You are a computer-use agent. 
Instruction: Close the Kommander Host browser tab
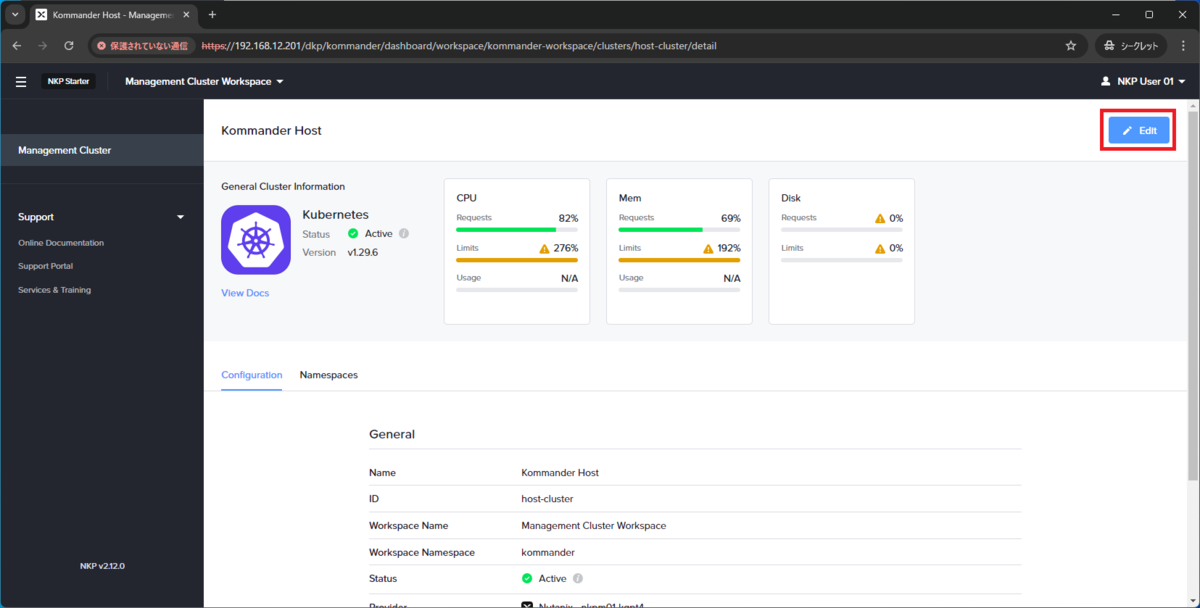tap(186, 15)
